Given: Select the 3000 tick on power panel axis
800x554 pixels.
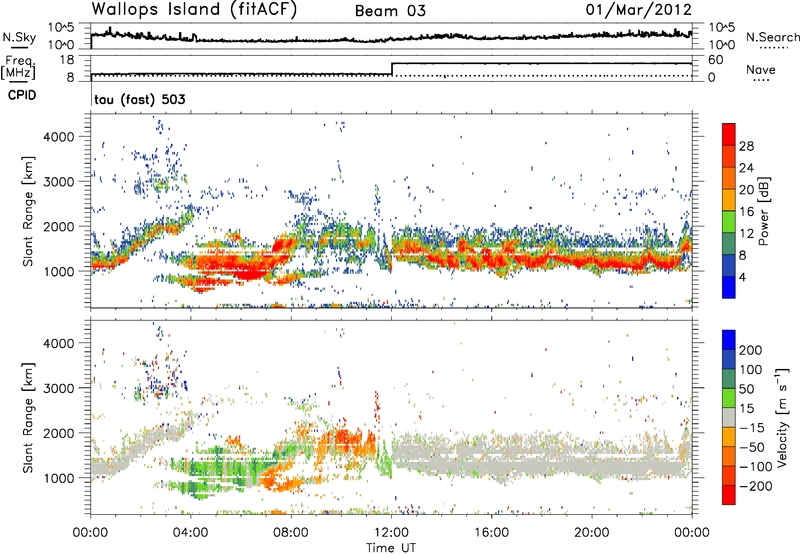Looking at the screenshot, I should point(58,182).
